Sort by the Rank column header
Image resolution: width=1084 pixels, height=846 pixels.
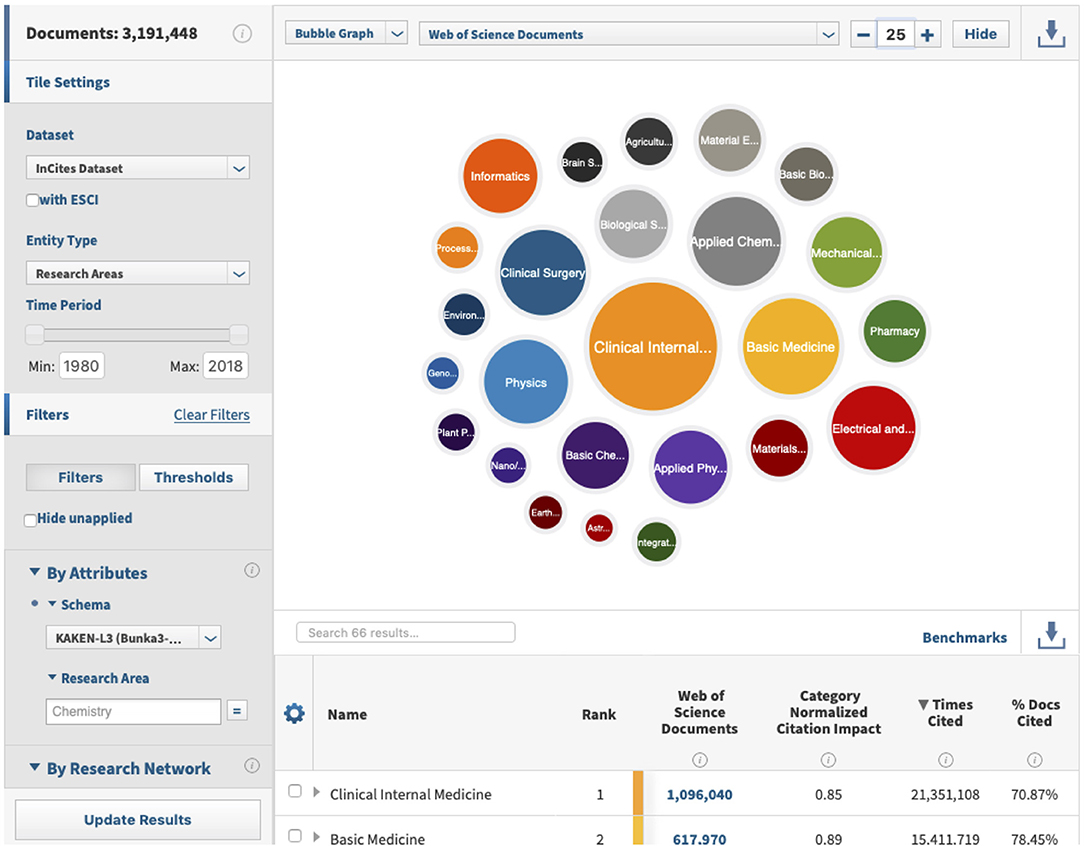coord(599,714)
